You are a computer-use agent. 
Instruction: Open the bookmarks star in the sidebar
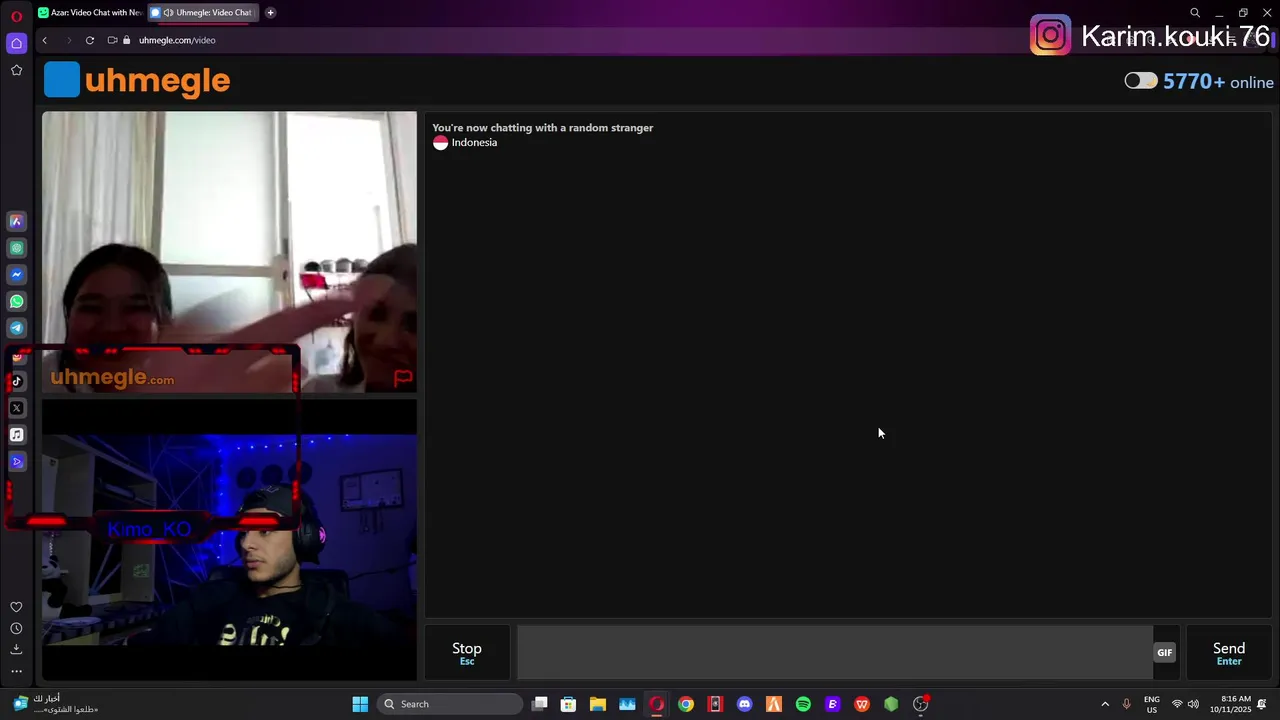pyautogui.click(x=16, y=70)
